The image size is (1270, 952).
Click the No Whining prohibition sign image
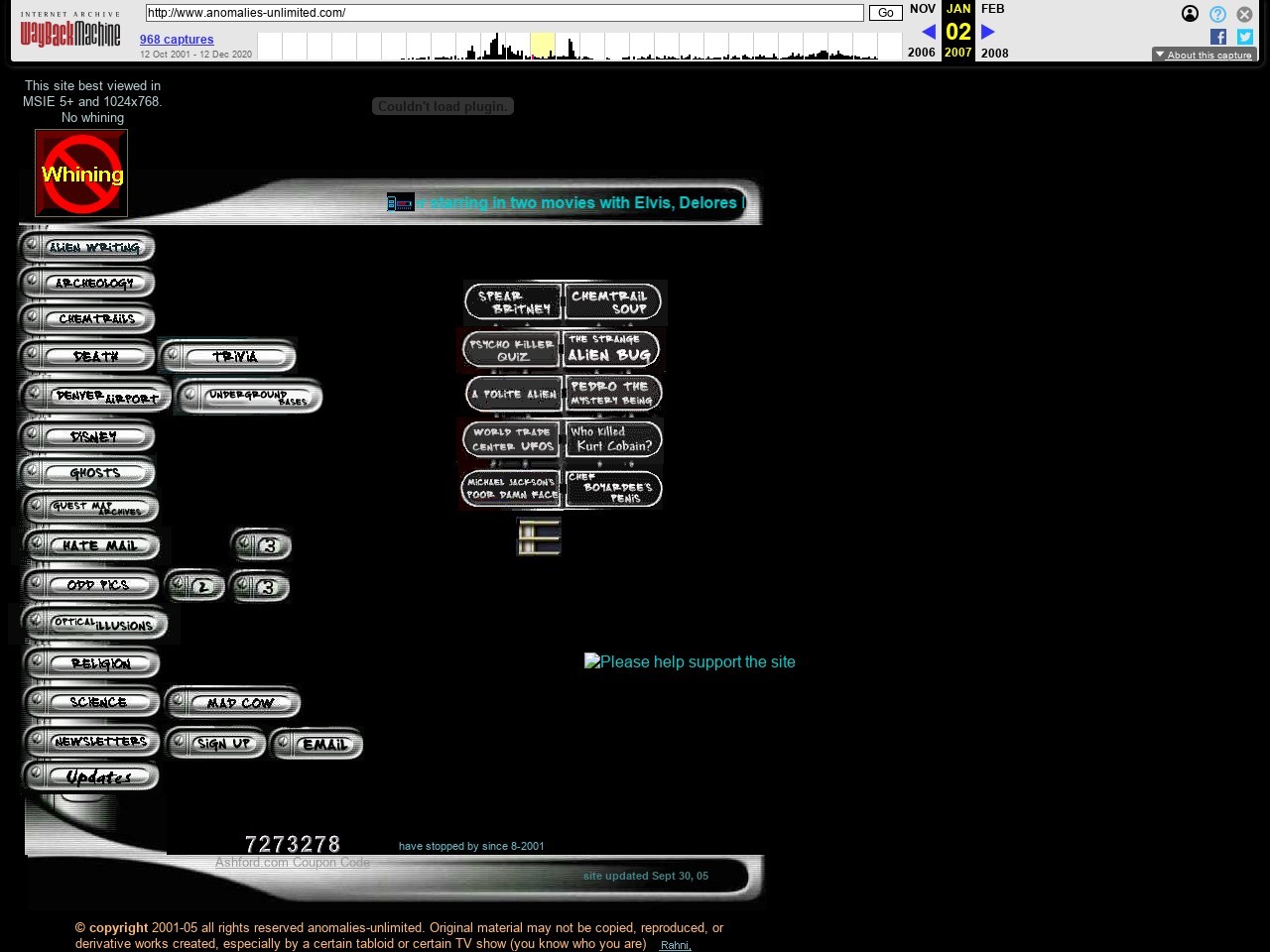point(81,174)
